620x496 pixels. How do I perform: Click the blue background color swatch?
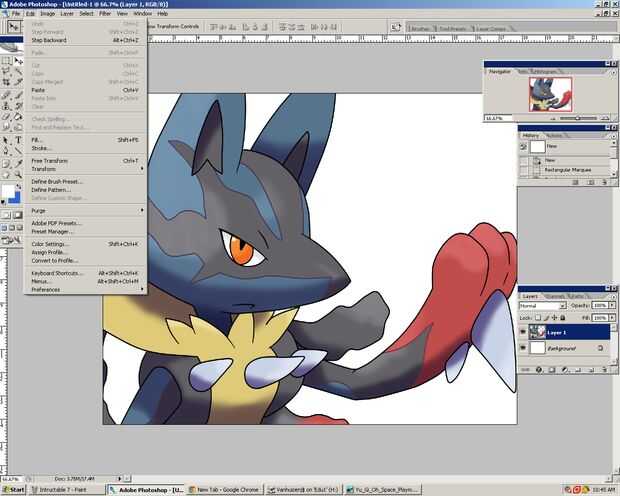[x=16, y=198]
